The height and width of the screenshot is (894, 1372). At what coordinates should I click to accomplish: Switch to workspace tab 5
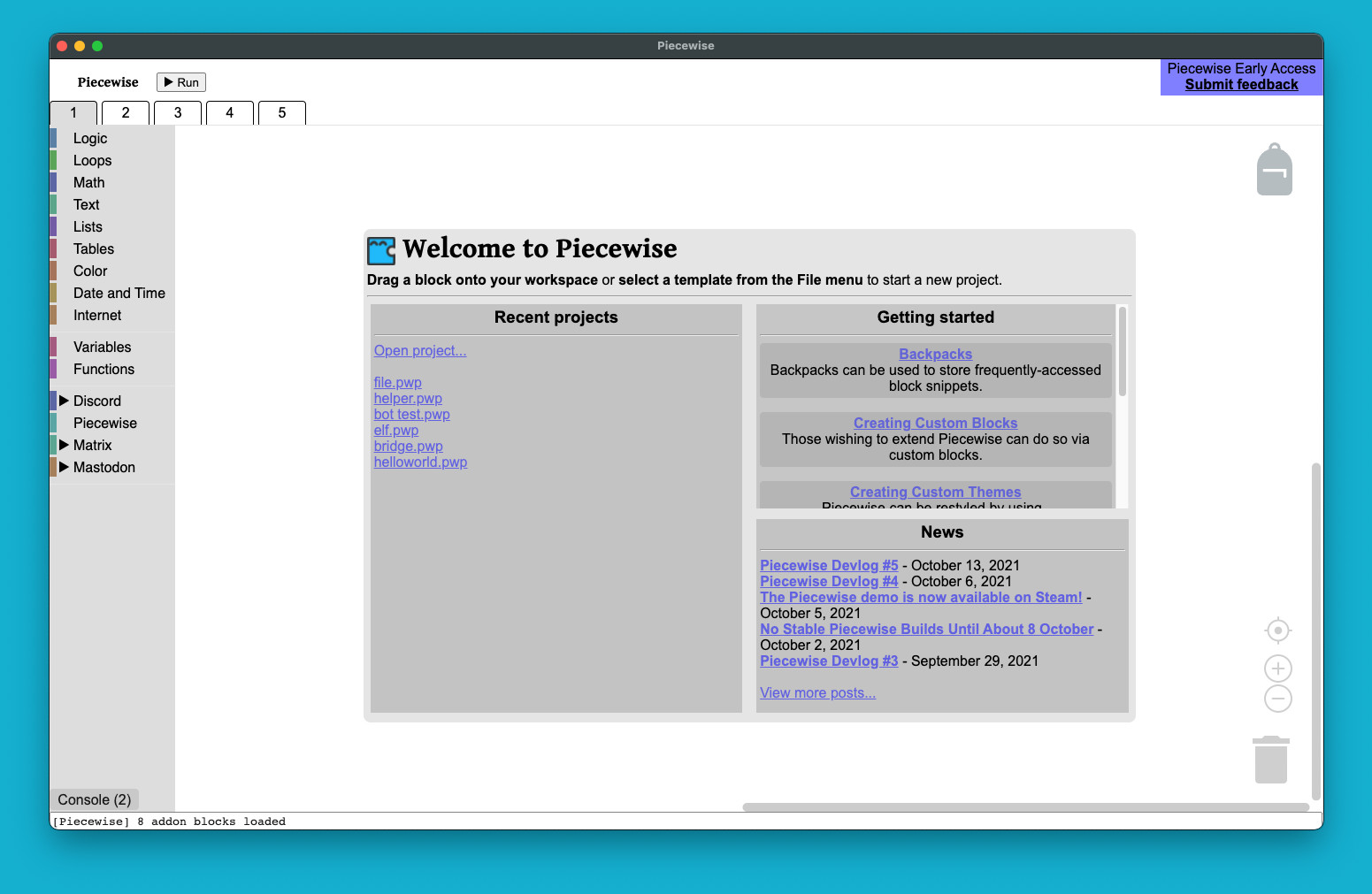(x=281, y=112)
